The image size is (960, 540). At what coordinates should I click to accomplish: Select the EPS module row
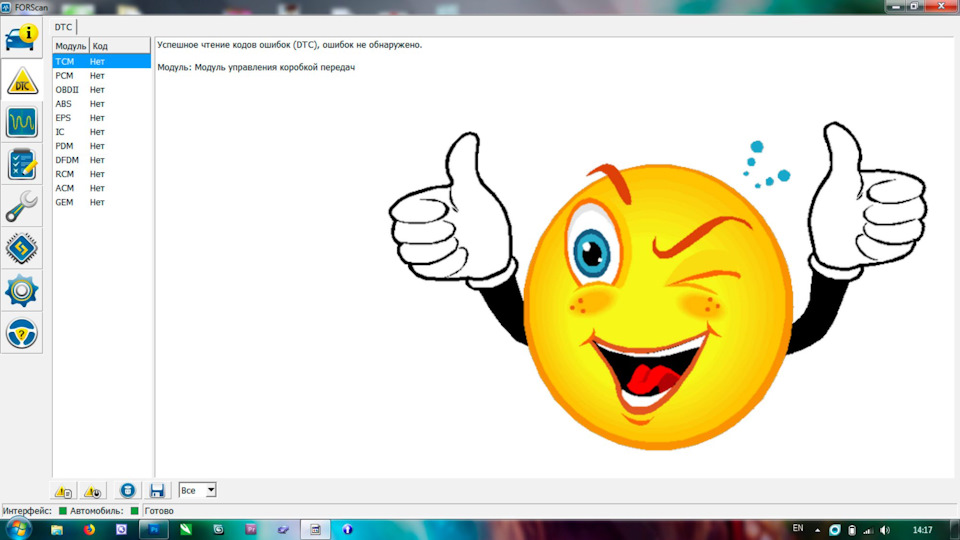point(102,118)
